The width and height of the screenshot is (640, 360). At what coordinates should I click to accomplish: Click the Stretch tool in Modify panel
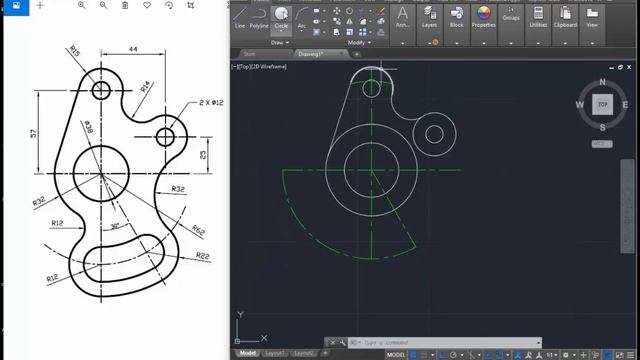pos(337,32)
